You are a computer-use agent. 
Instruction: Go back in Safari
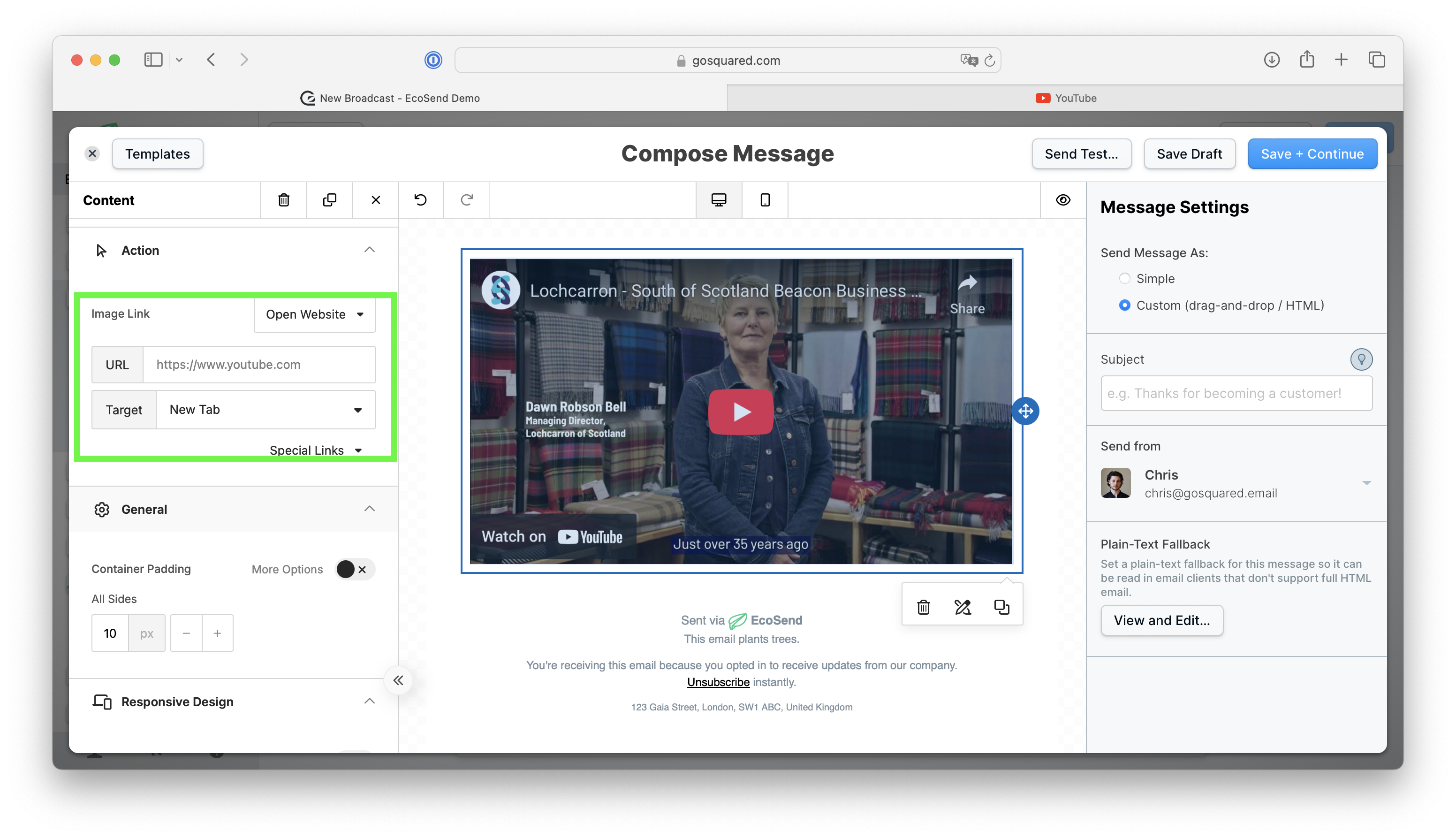[x=212, y=59]
